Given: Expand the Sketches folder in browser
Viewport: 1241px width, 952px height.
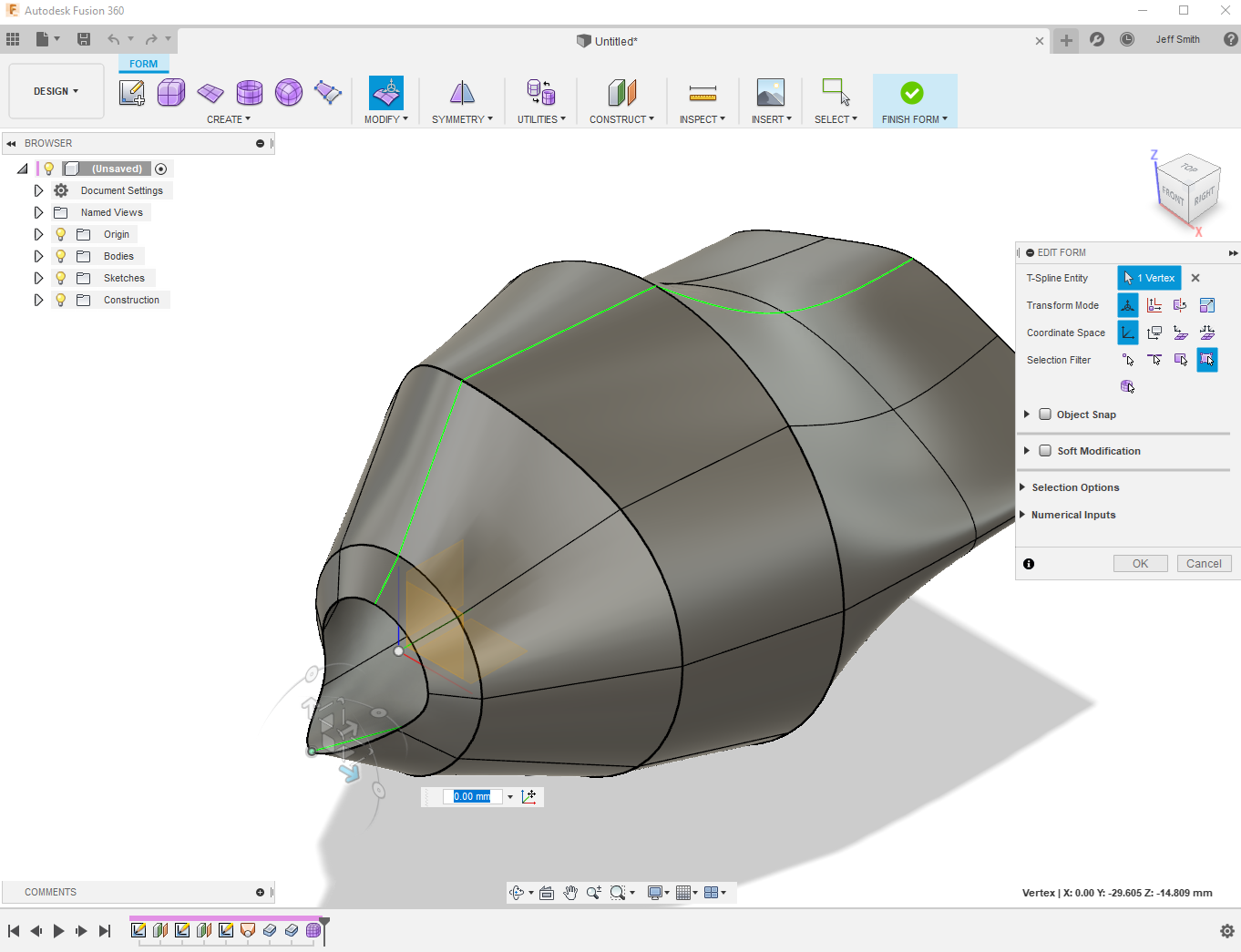Looking at the screenshot, I should coord(38,278).
